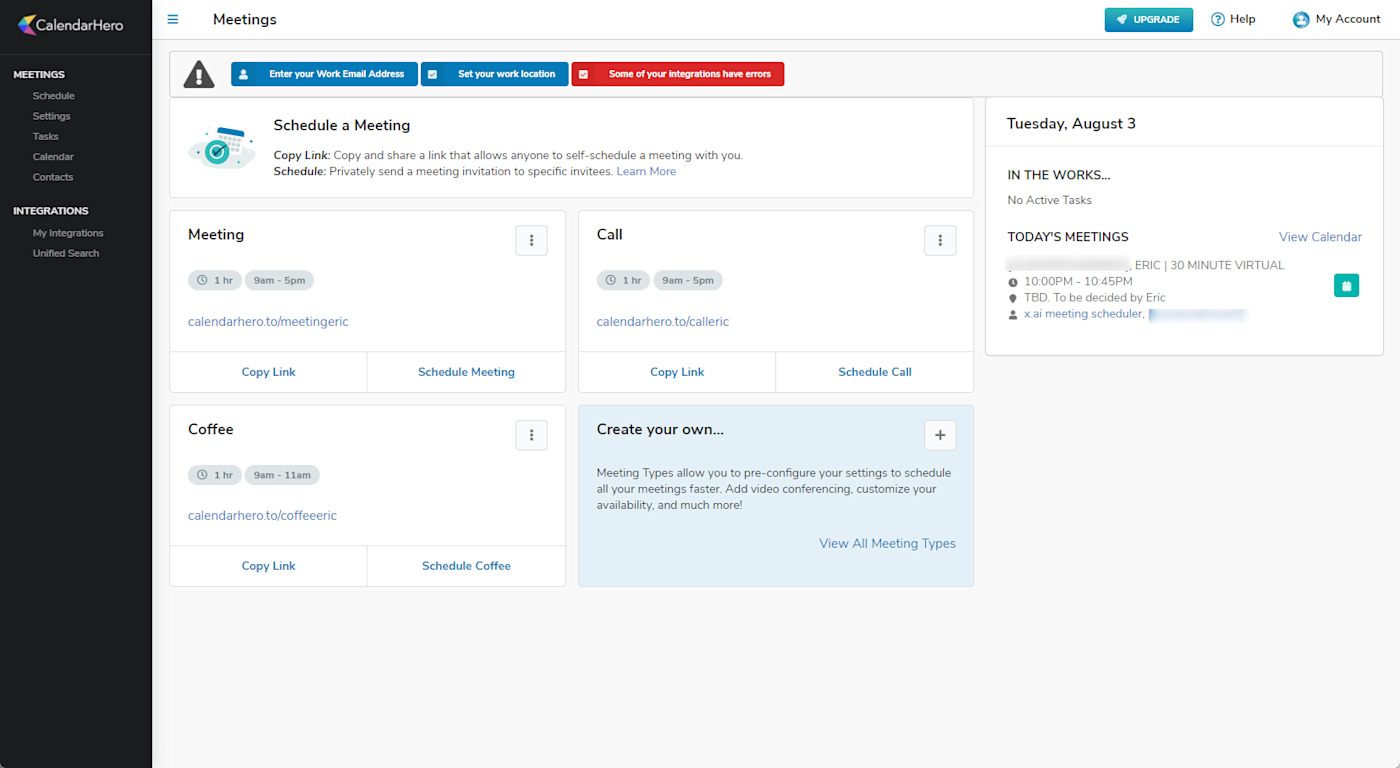The width and height of the screenshot is (1400, 768).
Task: Click the Schedule a Meeting calendar illustration
Action: (x=221, y=147)
